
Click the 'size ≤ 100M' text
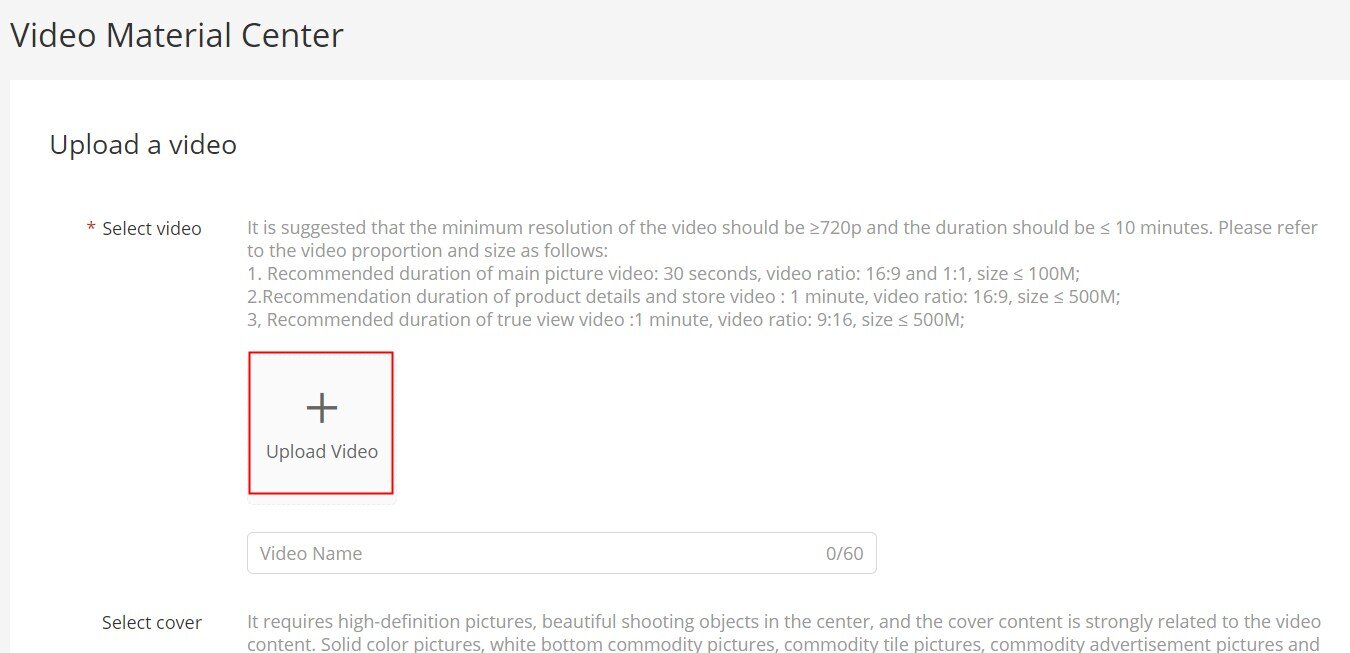pyautogui.click(x=1026, y=274)
